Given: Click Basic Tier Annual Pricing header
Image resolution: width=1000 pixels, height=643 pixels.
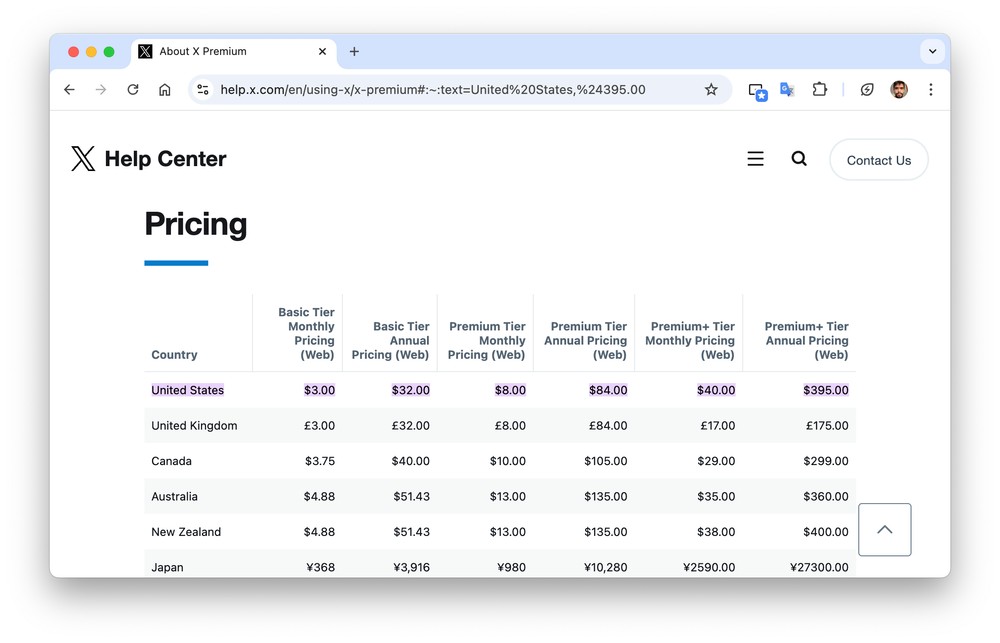Looking at the screenshot, I should click(x=390, y=341).
